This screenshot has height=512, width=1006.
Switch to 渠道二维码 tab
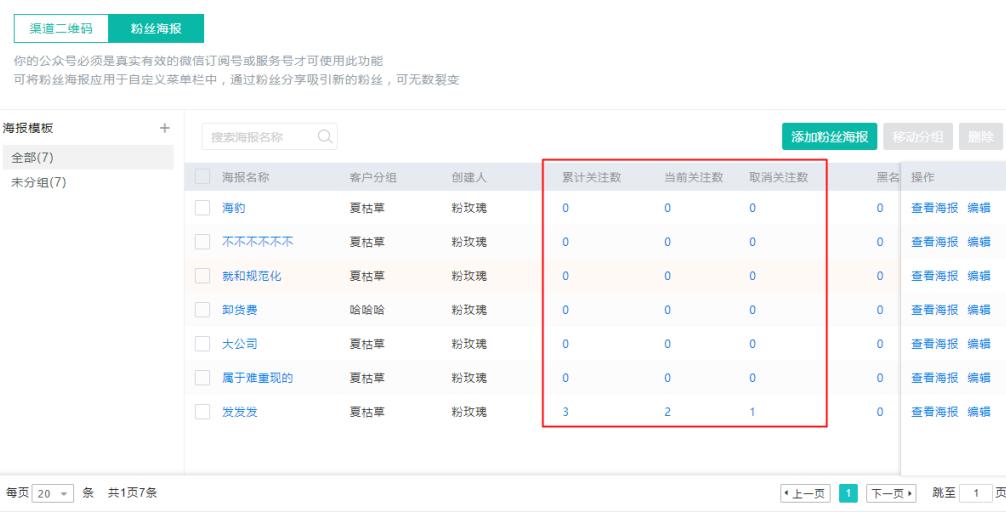(61, 28)
